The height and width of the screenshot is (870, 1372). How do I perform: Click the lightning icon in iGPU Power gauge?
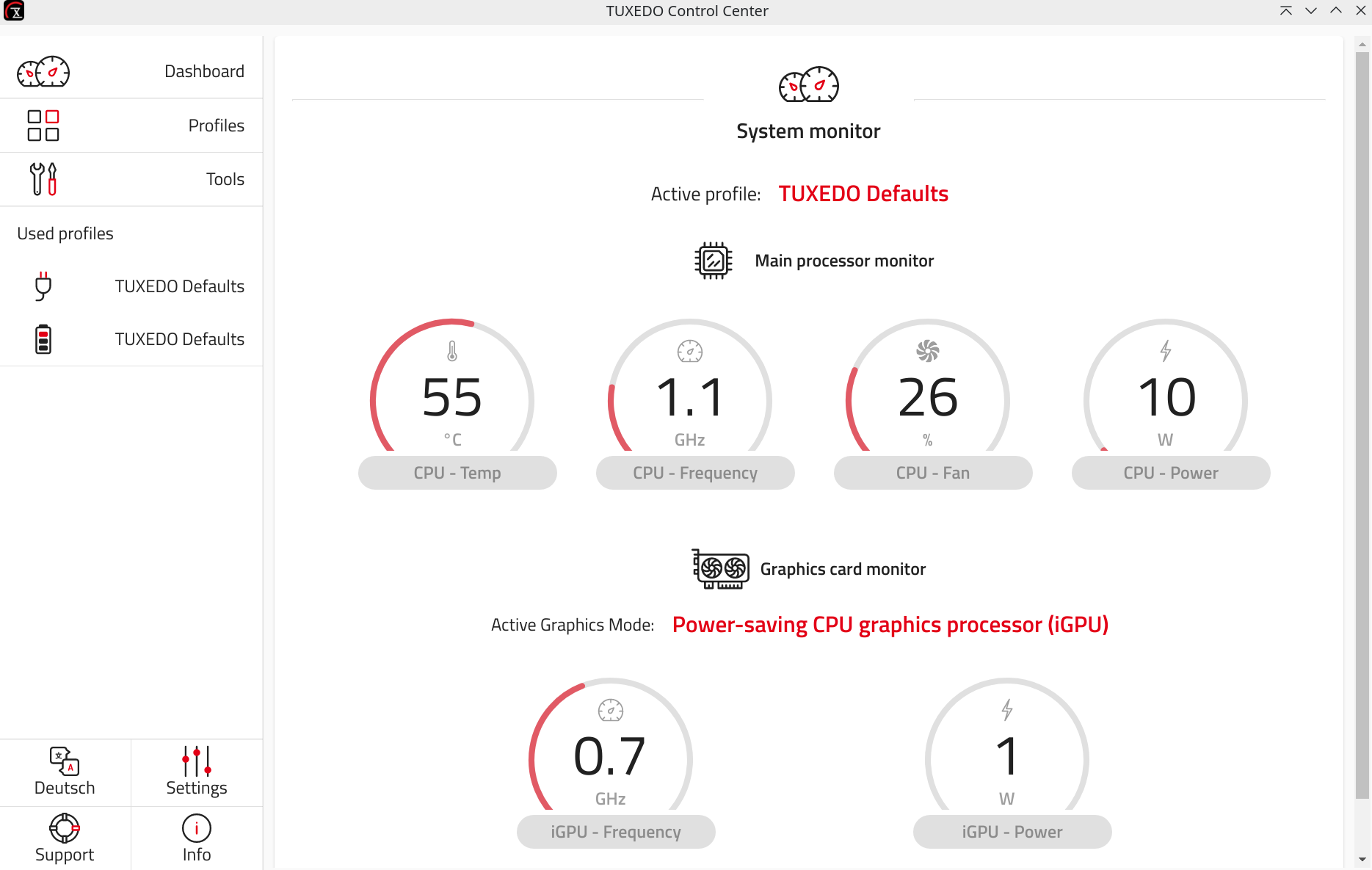[x=1007, y=710]
